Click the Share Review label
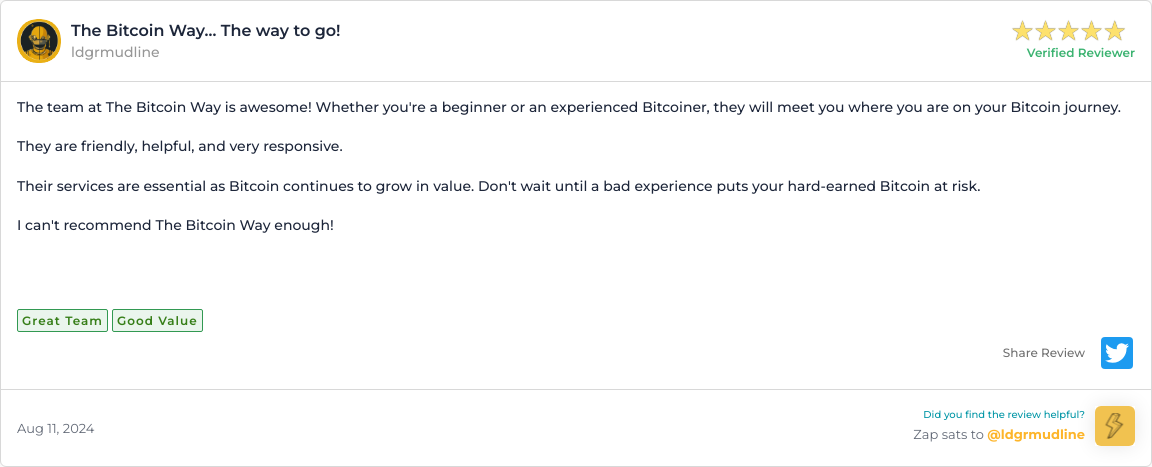The height and width of the screenshot is (467, 1152). point(1043,353)
